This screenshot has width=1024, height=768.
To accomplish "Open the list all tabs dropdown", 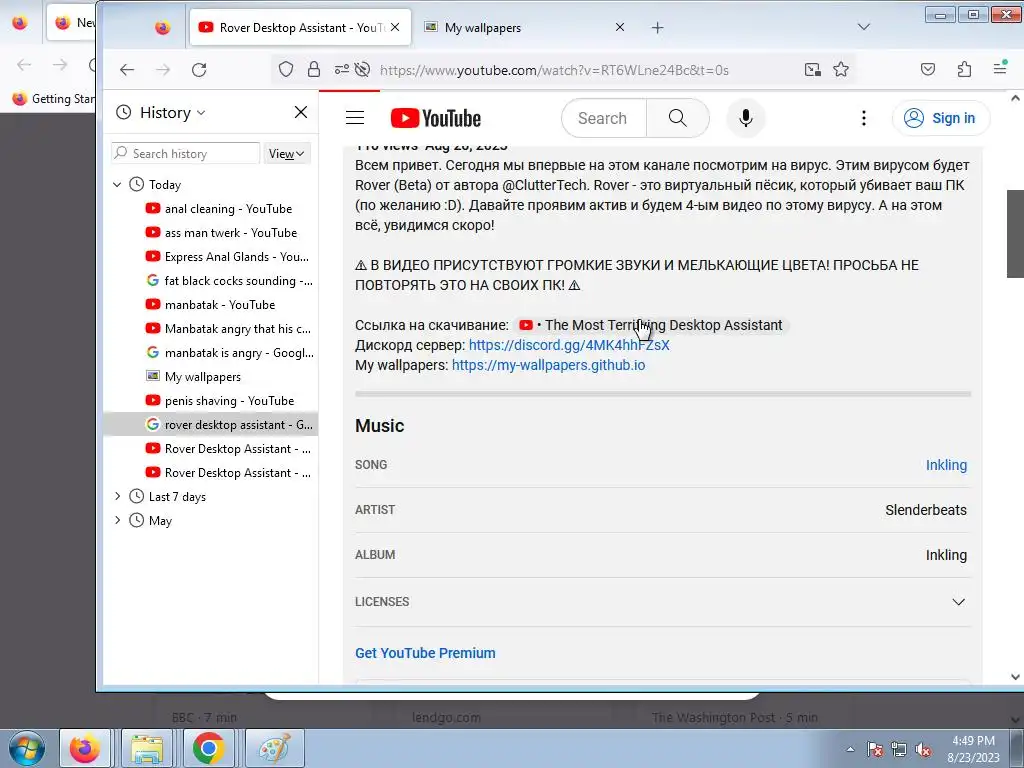I will click(863, 27).
